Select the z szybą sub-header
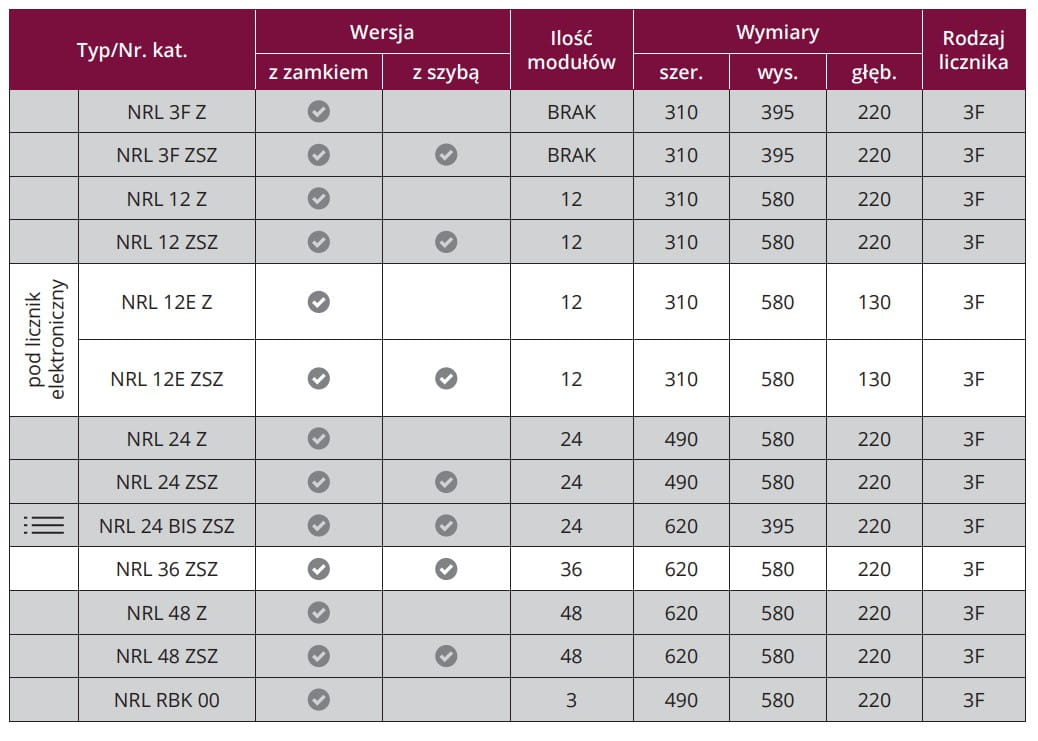 (446, 72)
